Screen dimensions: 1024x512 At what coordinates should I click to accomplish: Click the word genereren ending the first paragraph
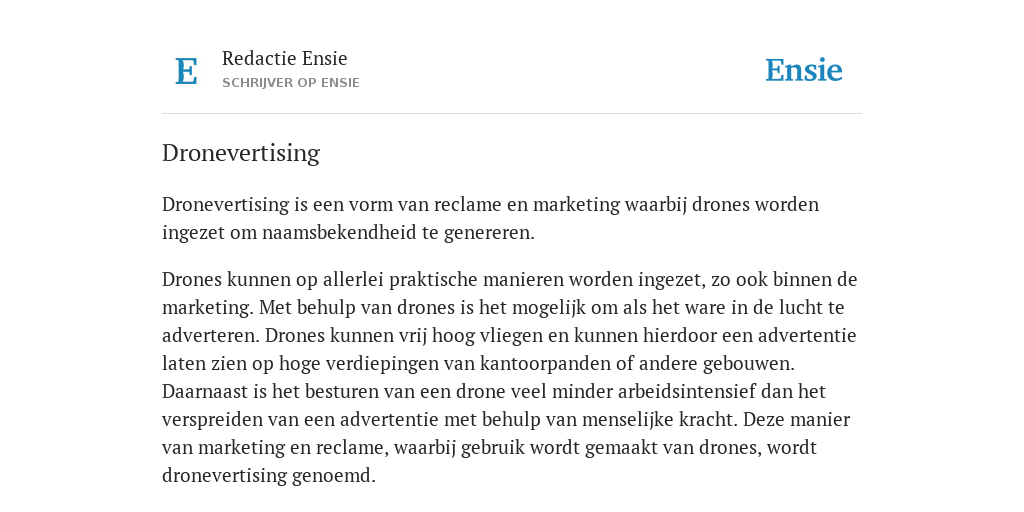489,234
